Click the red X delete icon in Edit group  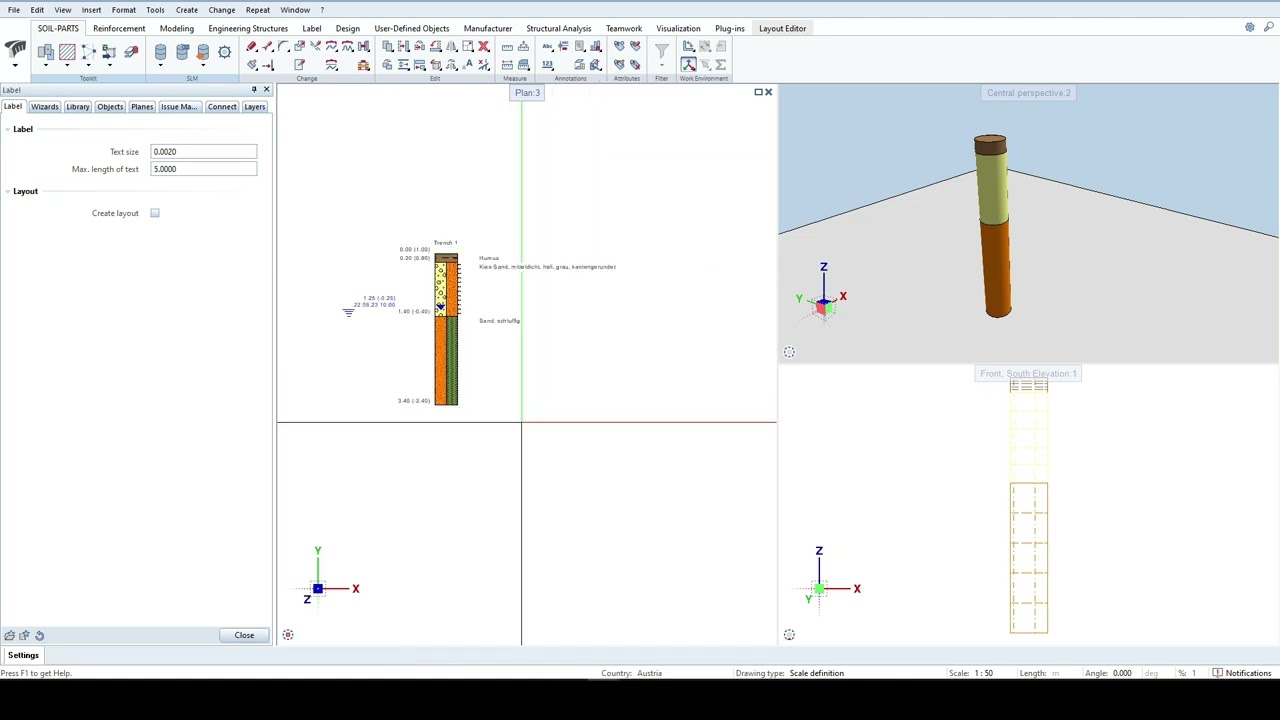[x=483, y=46]
